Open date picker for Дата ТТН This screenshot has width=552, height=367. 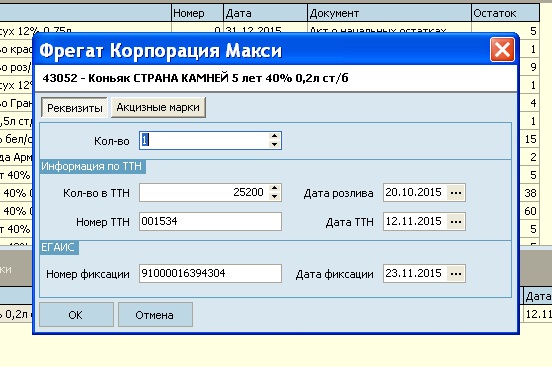pyautogui.click(x=456, y=222)
